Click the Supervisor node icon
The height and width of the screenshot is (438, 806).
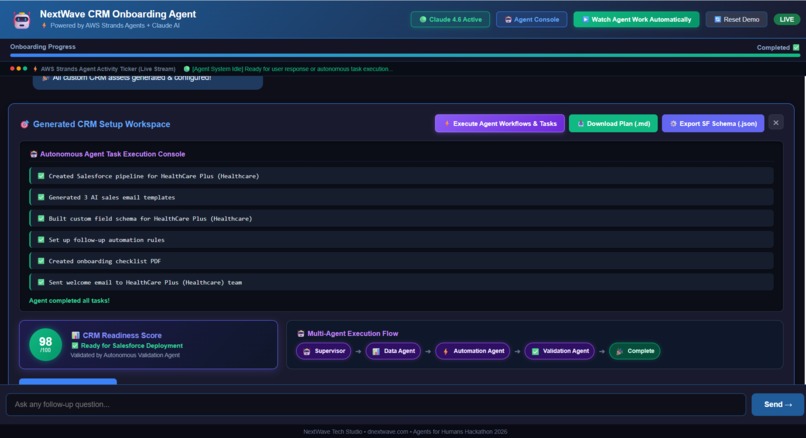point(307,352)
